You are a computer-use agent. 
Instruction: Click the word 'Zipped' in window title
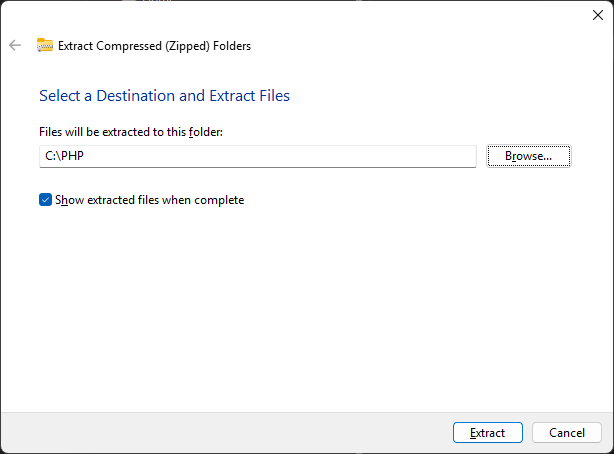click(x=188, y=46)
